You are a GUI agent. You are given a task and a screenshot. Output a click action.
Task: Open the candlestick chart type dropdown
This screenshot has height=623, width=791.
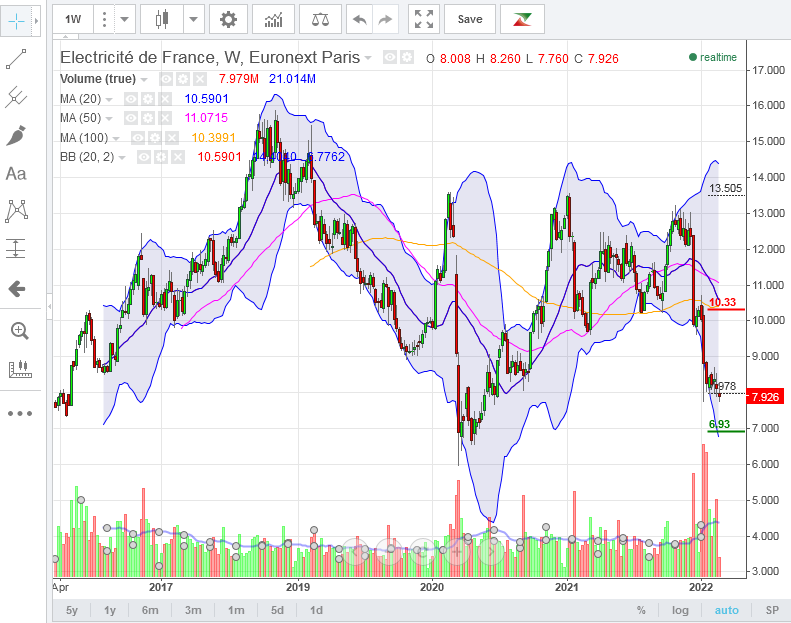[193, 19]
